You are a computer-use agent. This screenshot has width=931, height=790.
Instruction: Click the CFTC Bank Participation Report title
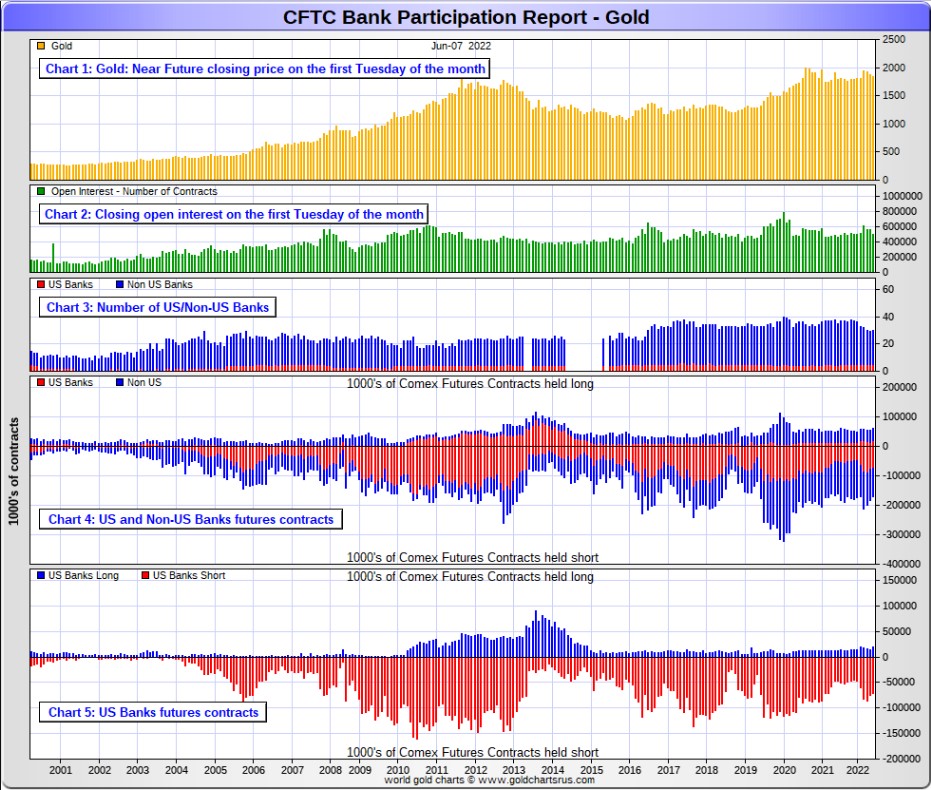[466, 17]
